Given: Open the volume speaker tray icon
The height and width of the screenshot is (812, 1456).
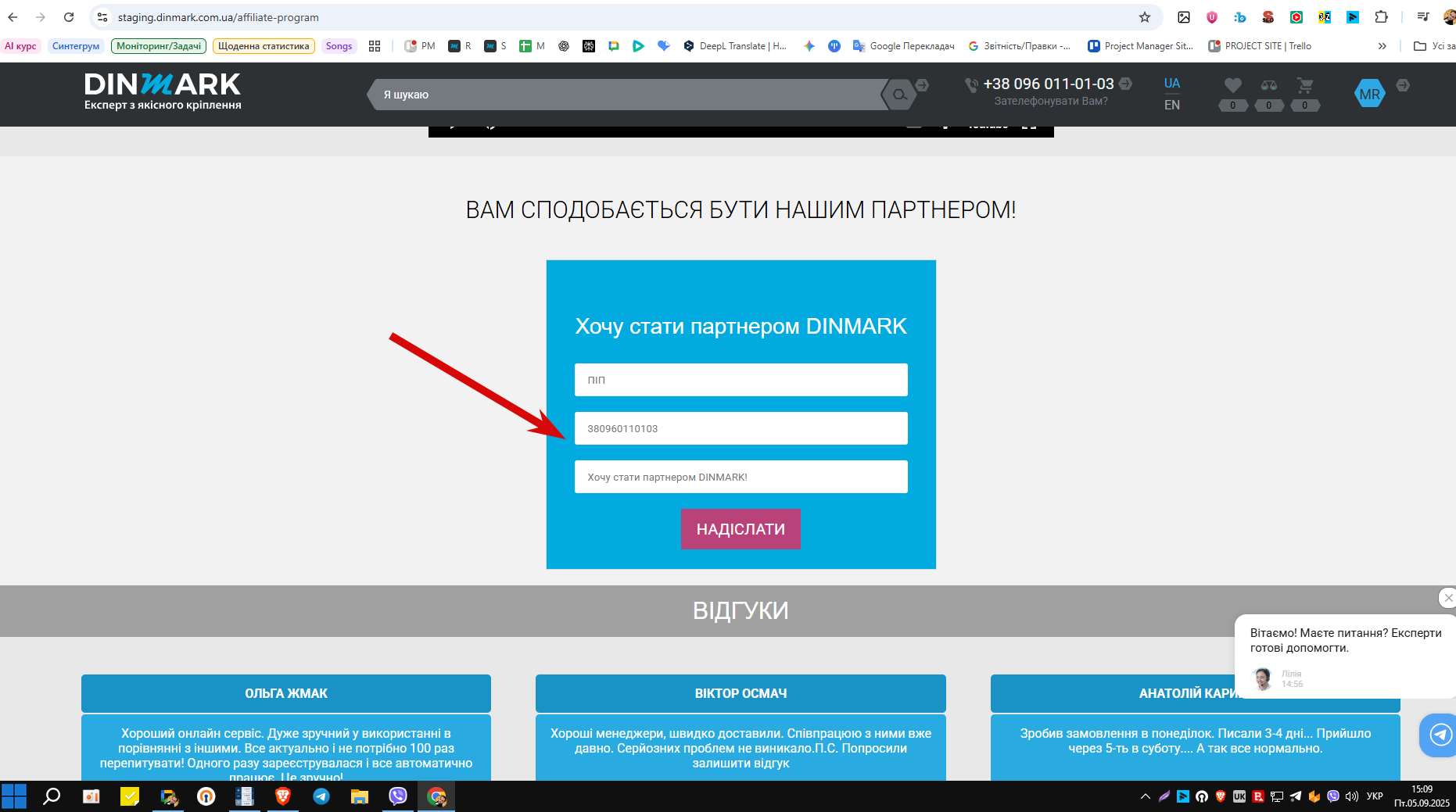Looking at the screenshot, I should coord(1352,796).
